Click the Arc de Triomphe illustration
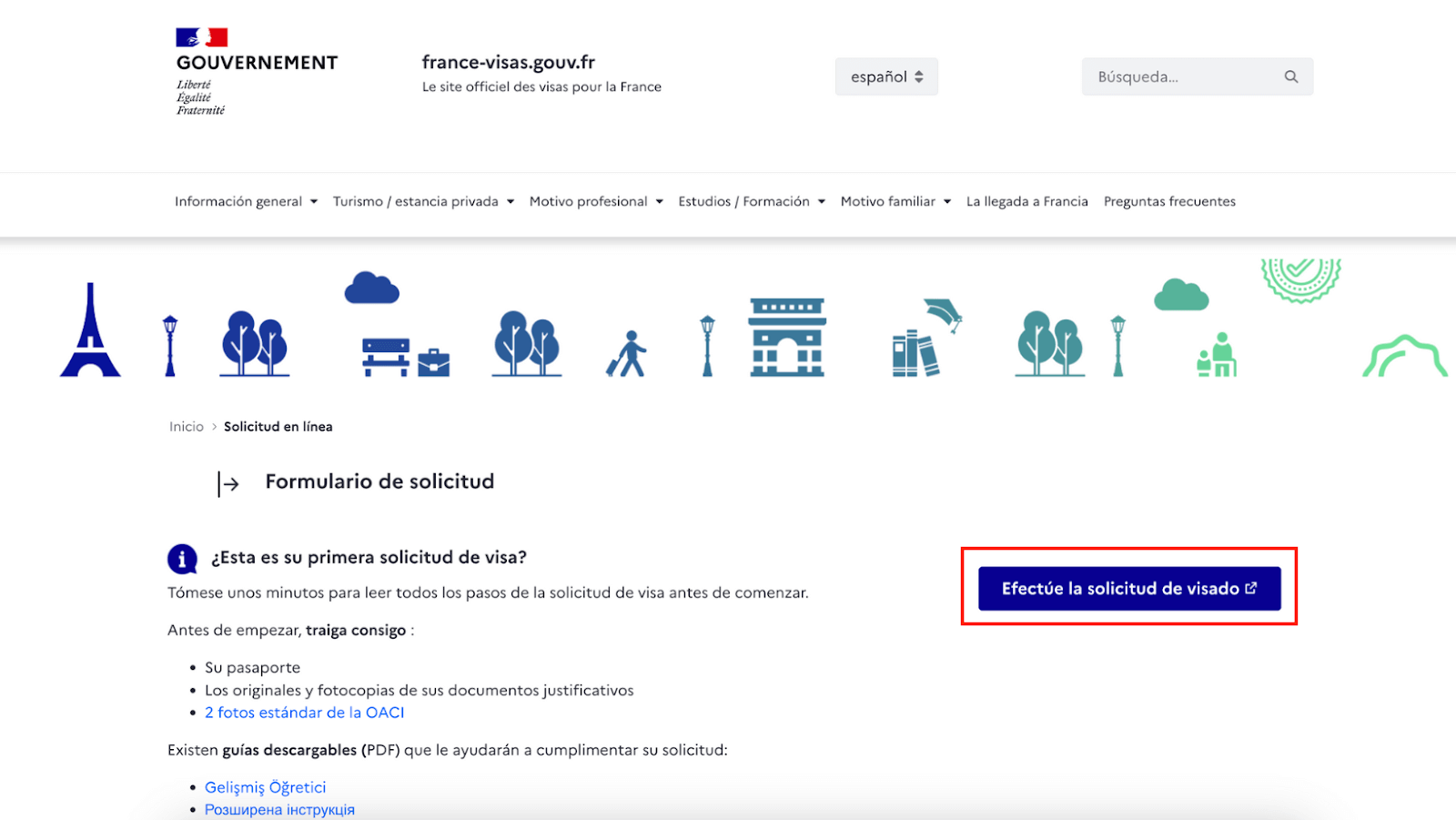The width and height of the screenshot is (1456, 820). [x=786, y=337]
